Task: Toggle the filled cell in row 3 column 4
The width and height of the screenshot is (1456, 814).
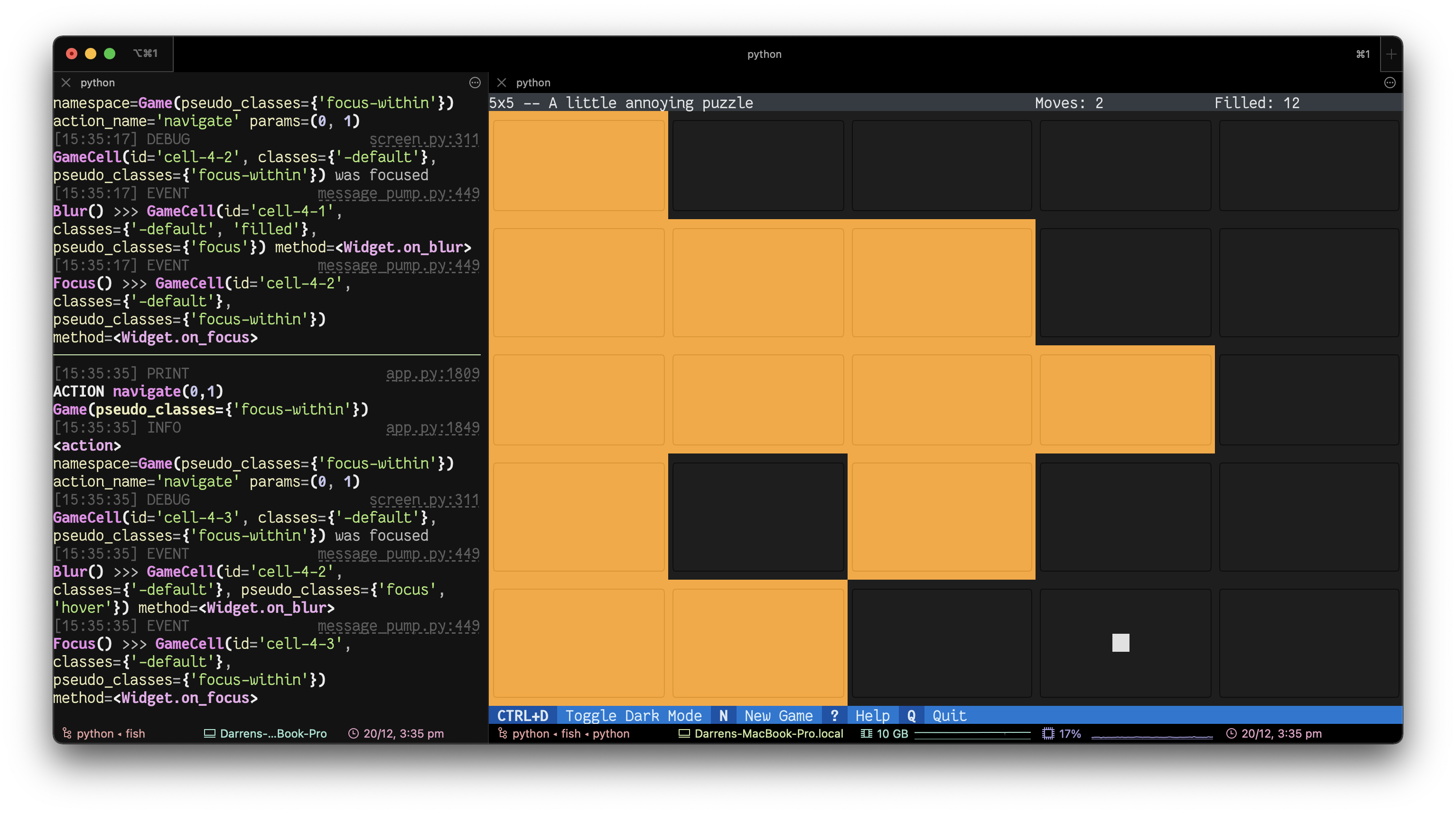Action: (x=1125, y=399)
